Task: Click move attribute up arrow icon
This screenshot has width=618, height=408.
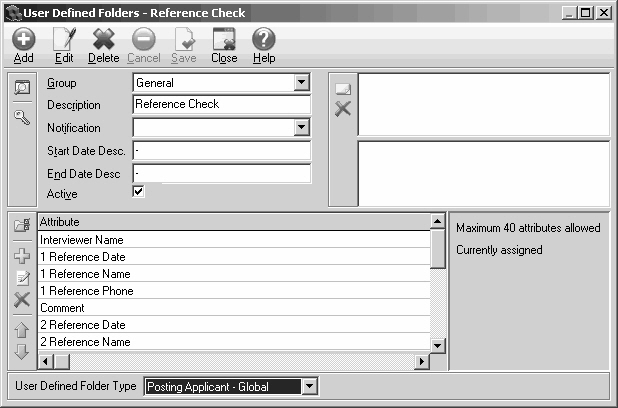Action: tap(21, 329)
